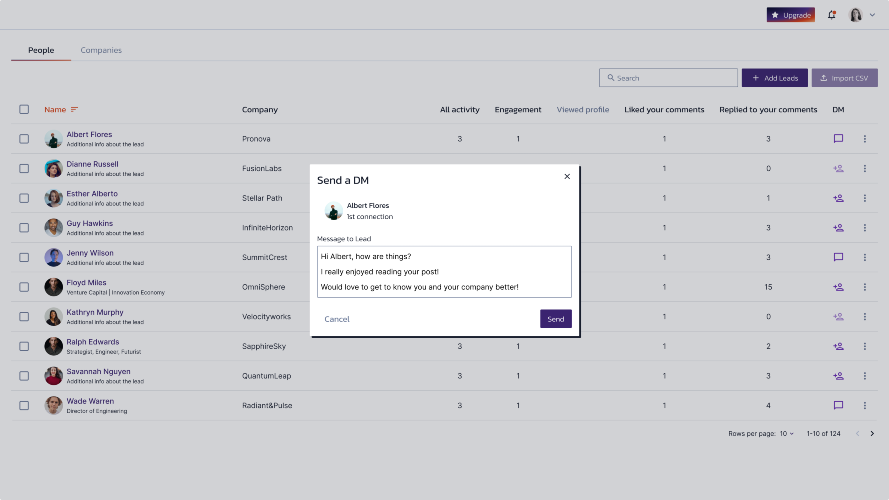Open rows per page dropdown
889x500 pixels.
(787, 434)
